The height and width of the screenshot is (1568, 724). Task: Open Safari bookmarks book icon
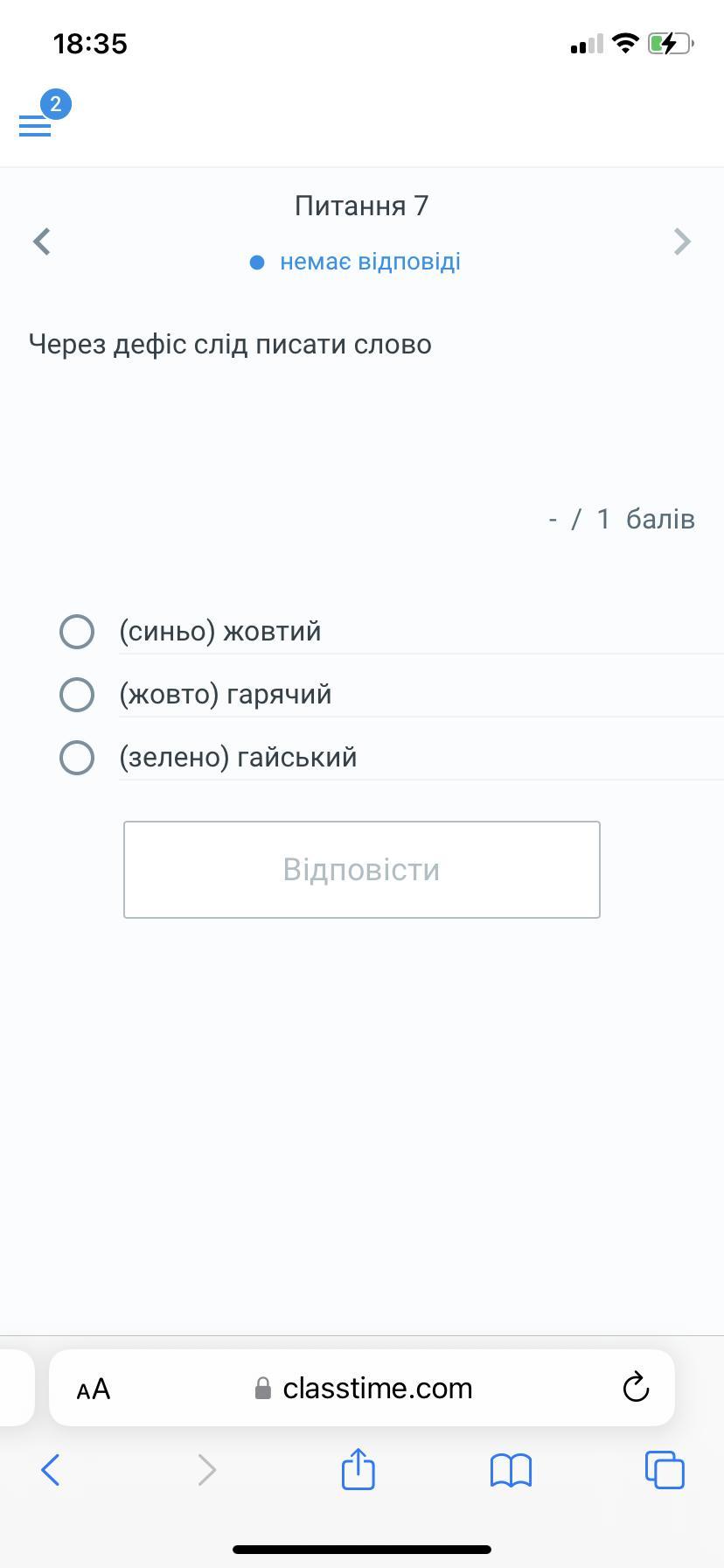512,1470
